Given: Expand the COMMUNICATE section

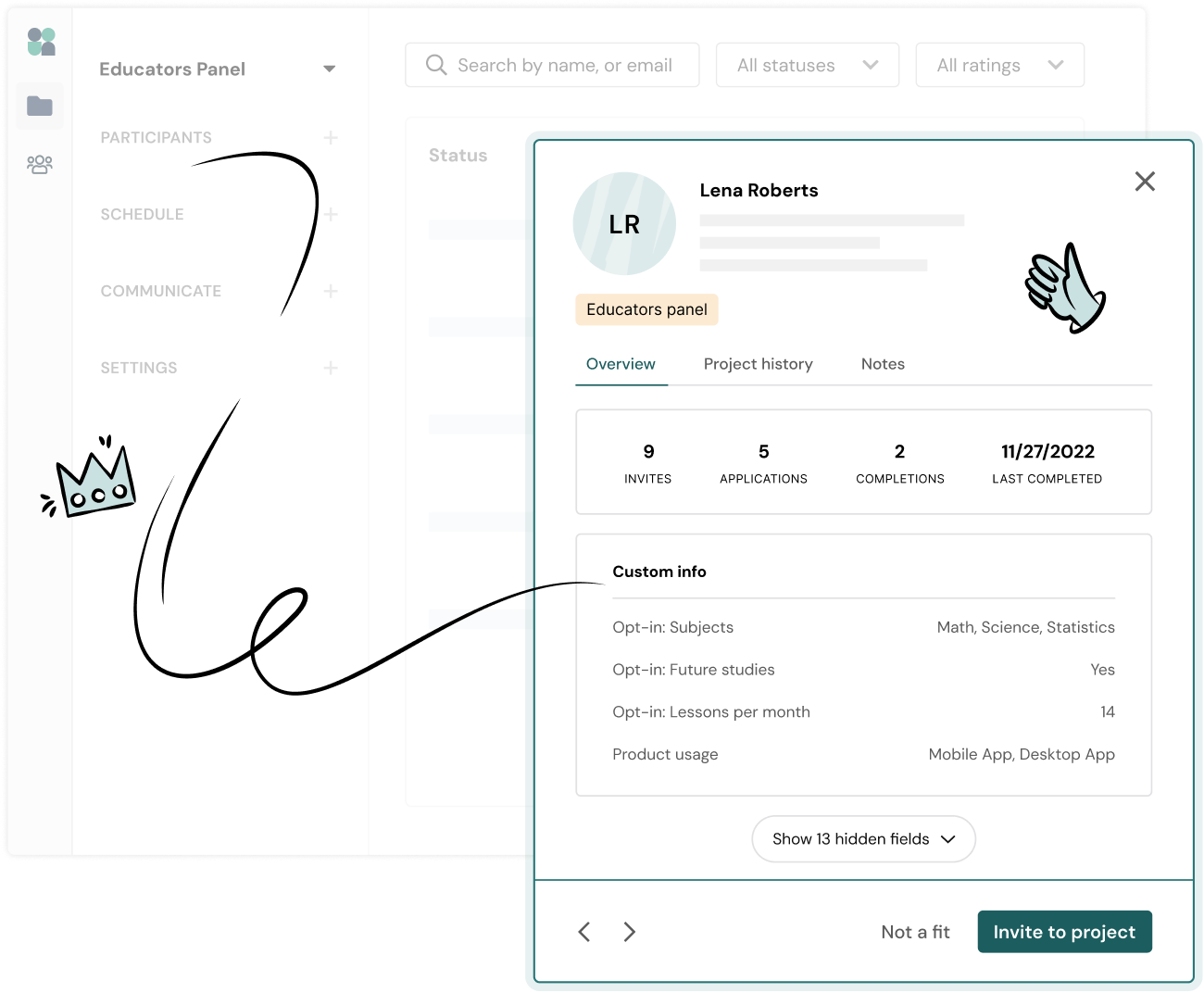Looking at the screenshot, I should point(331,291).
